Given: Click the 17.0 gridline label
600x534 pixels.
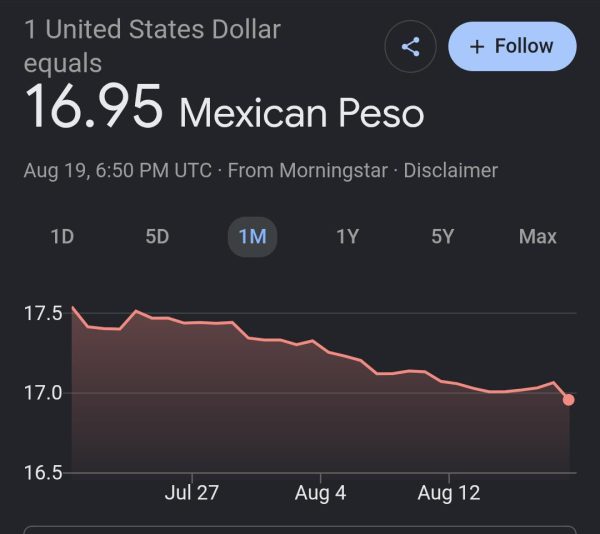Looking at the screenshot, I should click(x=43, y=393).
